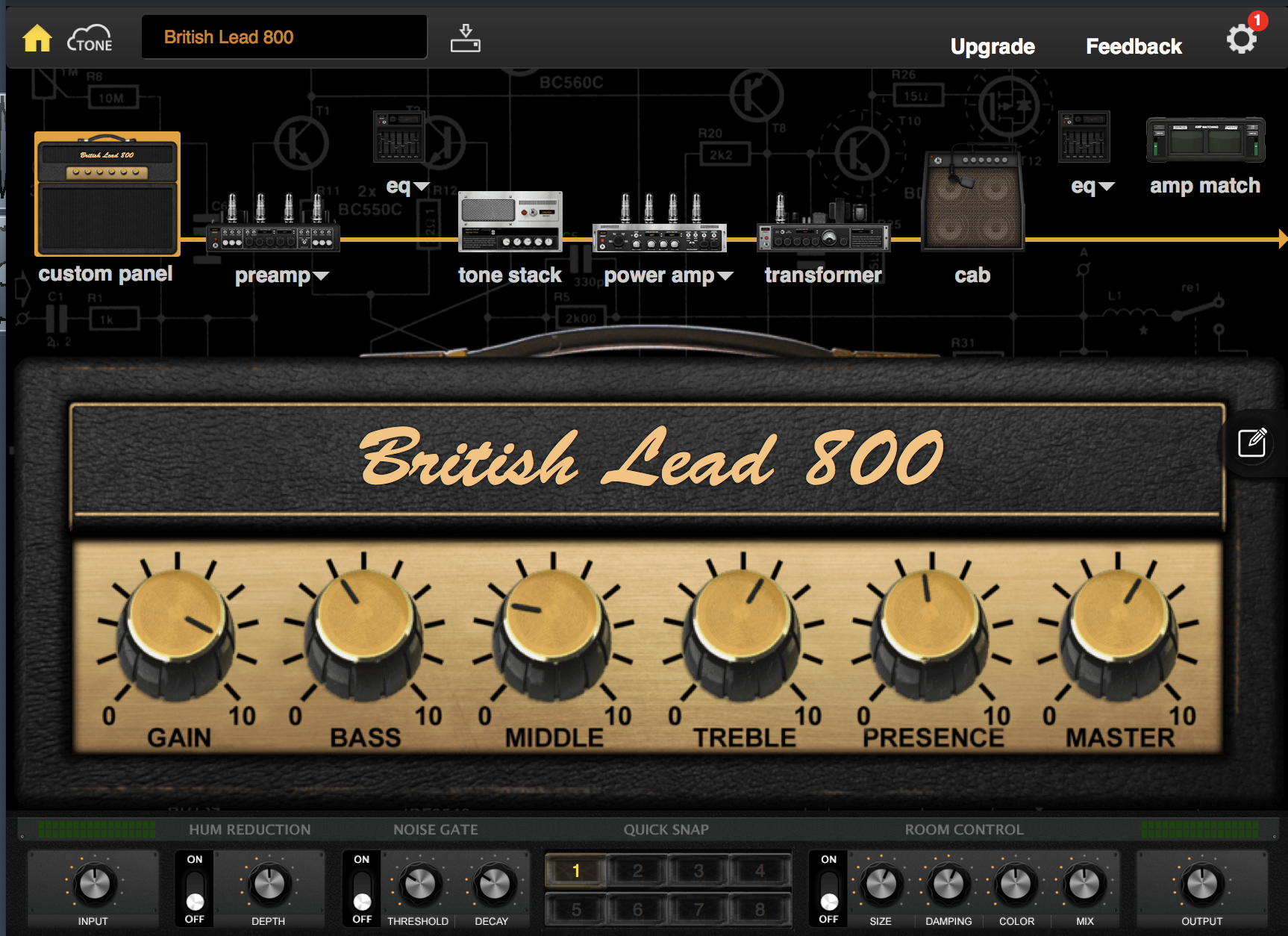Viewport: 1288px width, 936px height.
Task: Toggle the Room Control on/off switch
Action: [828, 889]
